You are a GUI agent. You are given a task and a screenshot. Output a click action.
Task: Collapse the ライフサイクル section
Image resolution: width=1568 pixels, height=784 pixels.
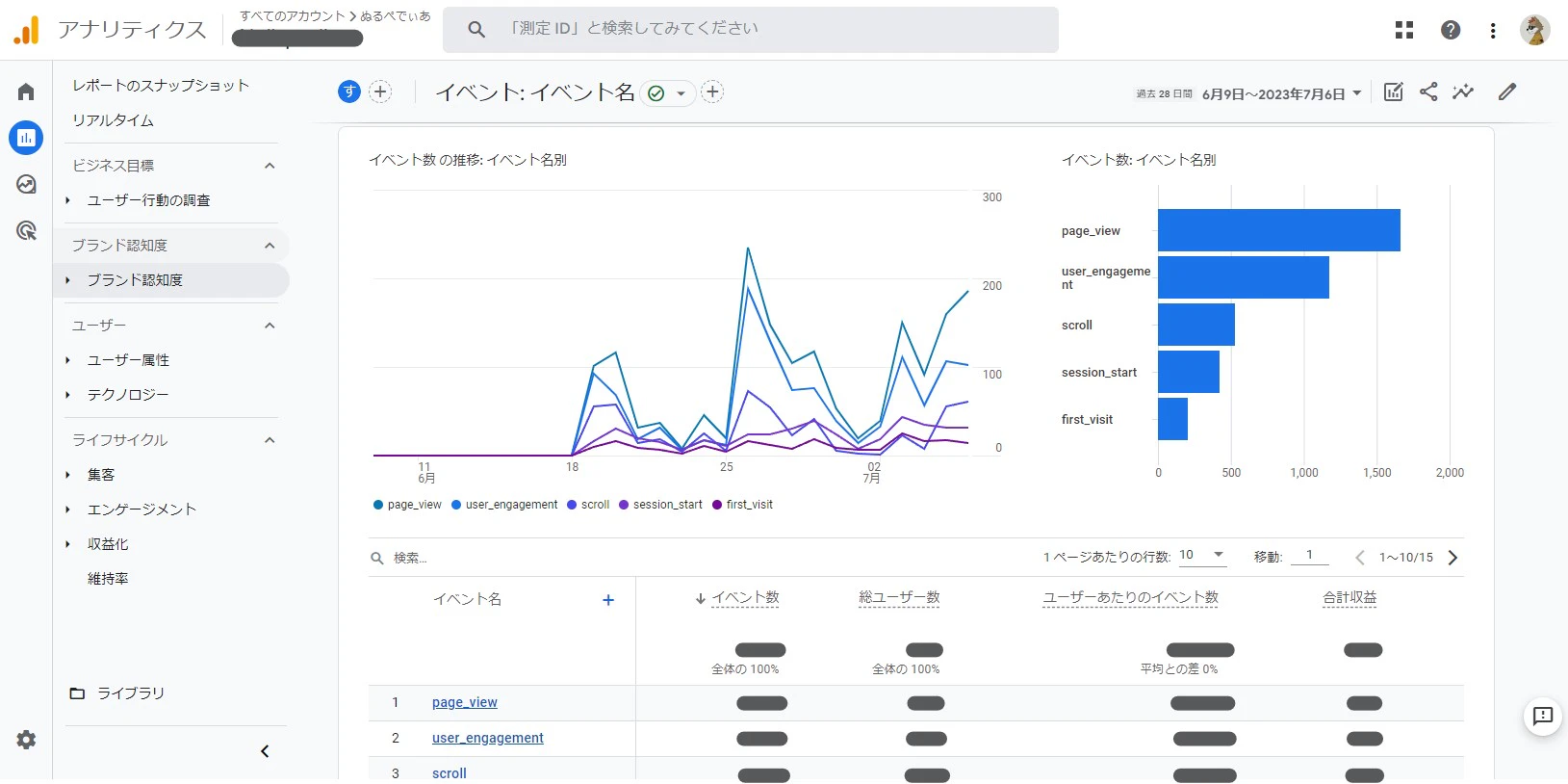[270, 440]
